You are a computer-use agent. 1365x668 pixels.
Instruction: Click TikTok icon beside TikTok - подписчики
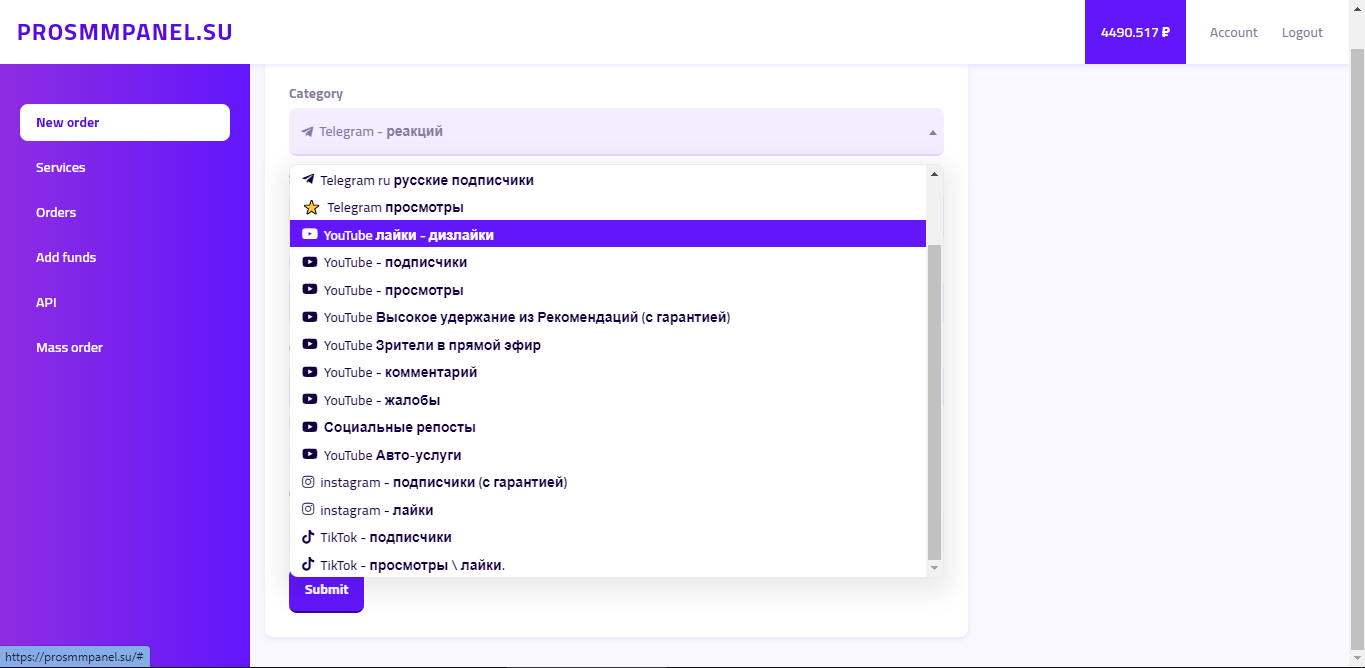point(308,537)
